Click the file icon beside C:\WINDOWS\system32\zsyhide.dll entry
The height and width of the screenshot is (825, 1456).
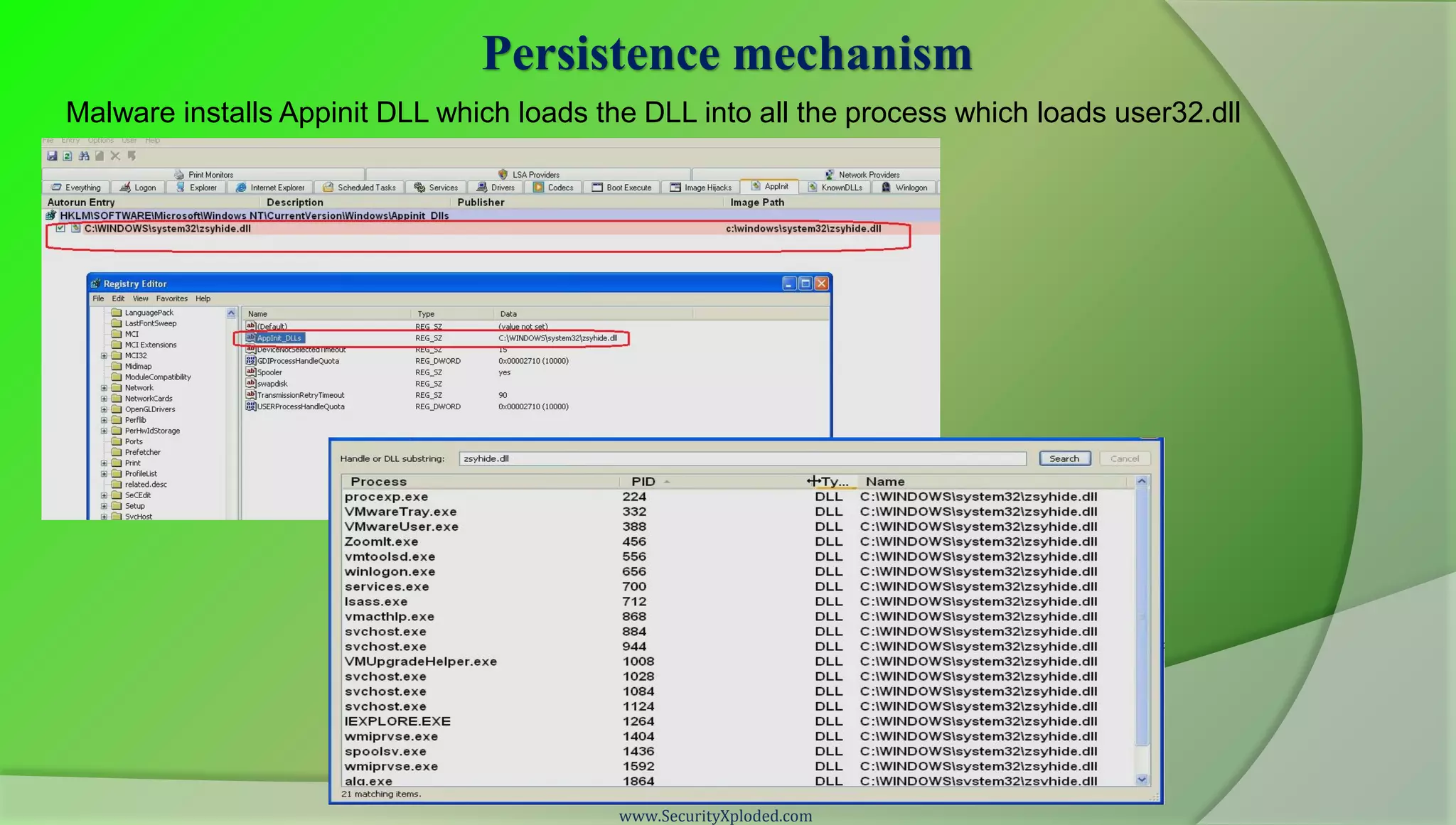click(x=75, y=228)
